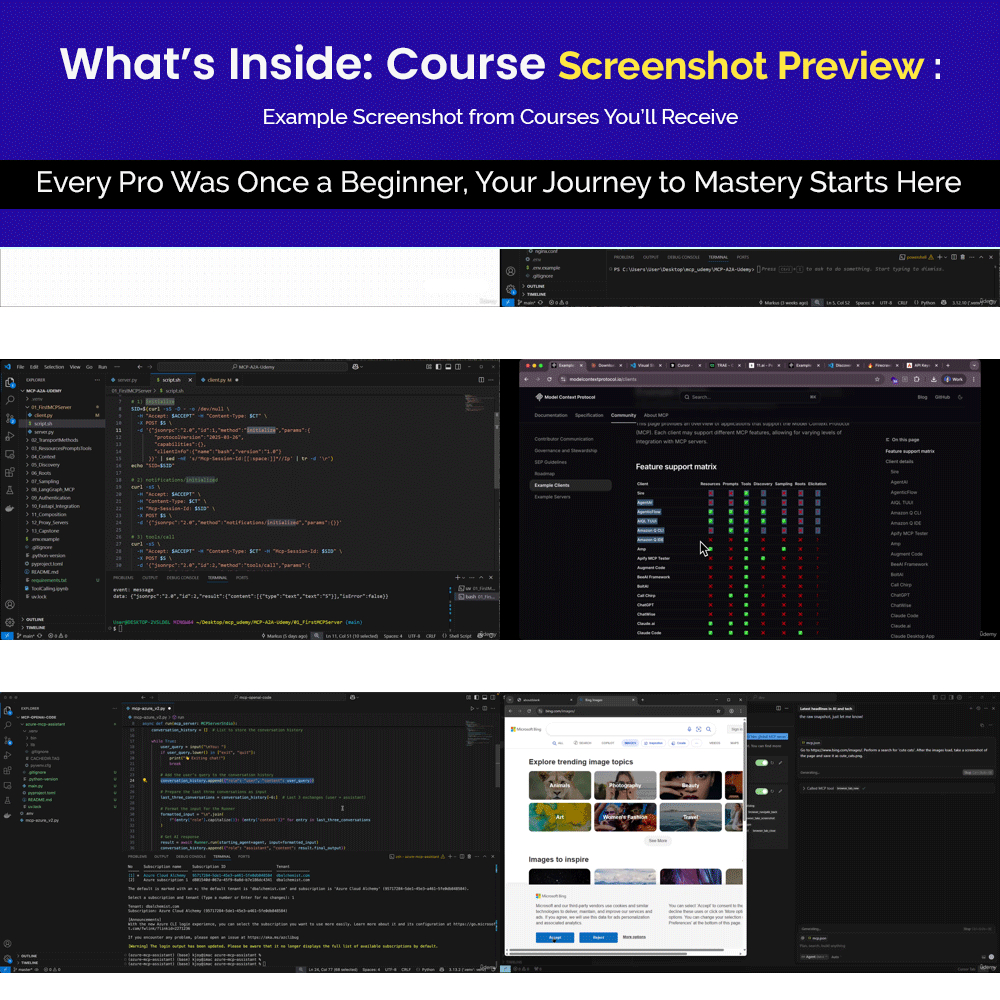Click magnifier search icon in Bing search box
Screen dimensions: 1000x1000
(708, 729)
